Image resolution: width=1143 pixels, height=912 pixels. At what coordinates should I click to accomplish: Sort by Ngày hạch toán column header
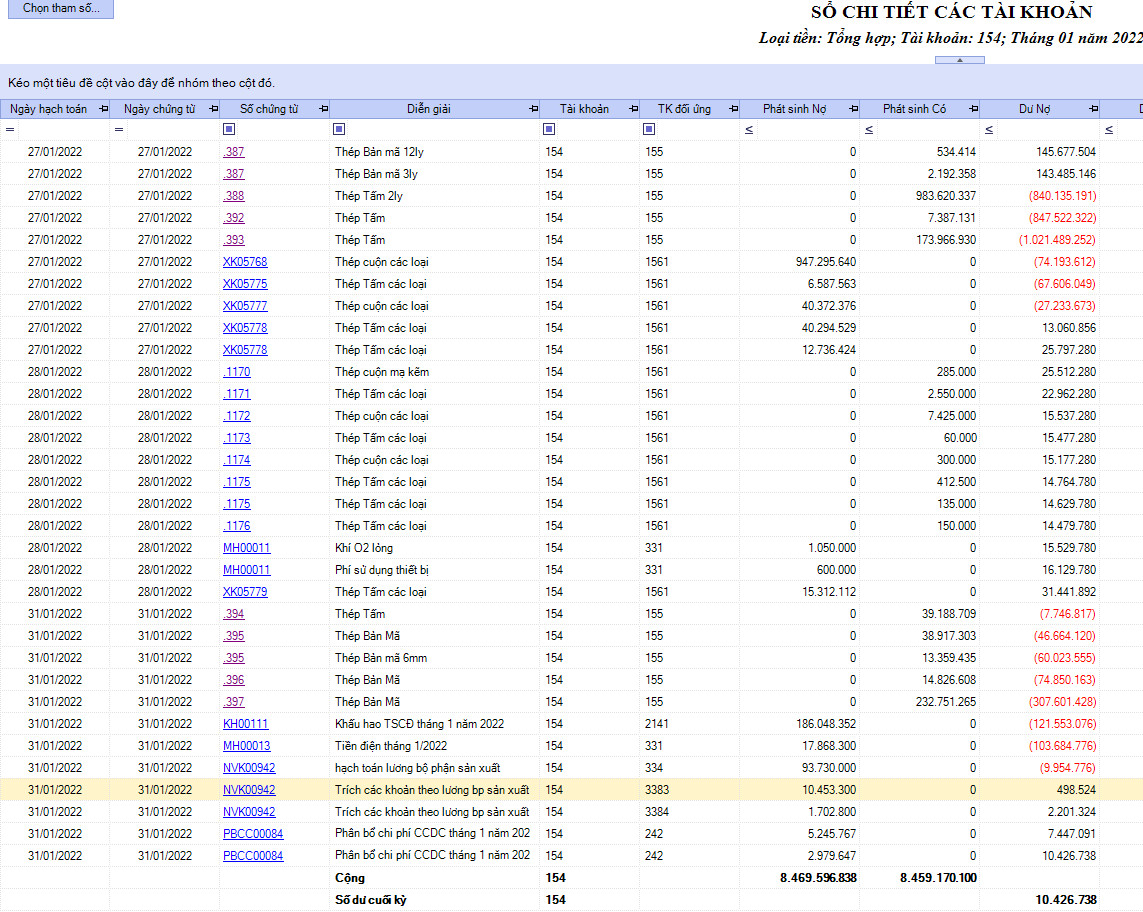pyautogui.click(x=48, y=109)
